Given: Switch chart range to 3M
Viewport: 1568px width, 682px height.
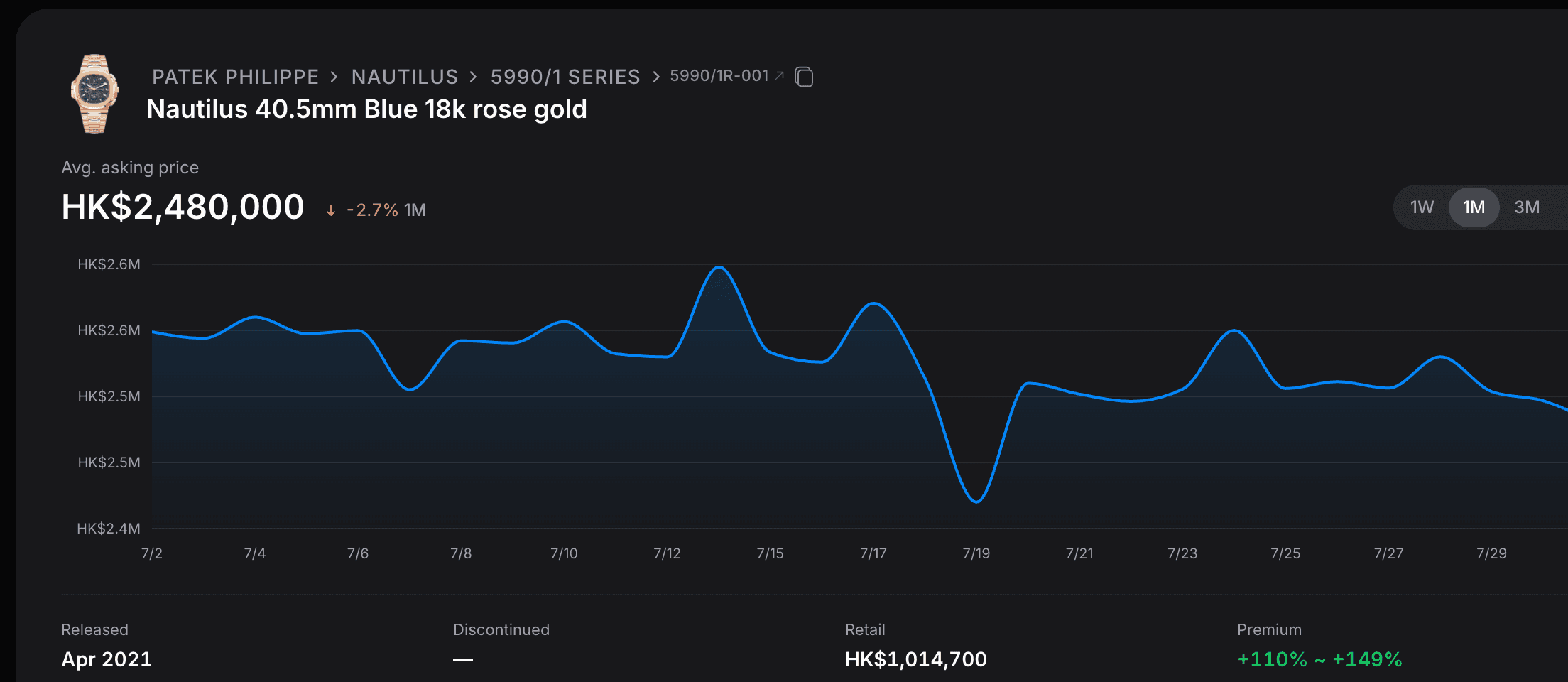Looking at the screenshot, I should 1527,207.
